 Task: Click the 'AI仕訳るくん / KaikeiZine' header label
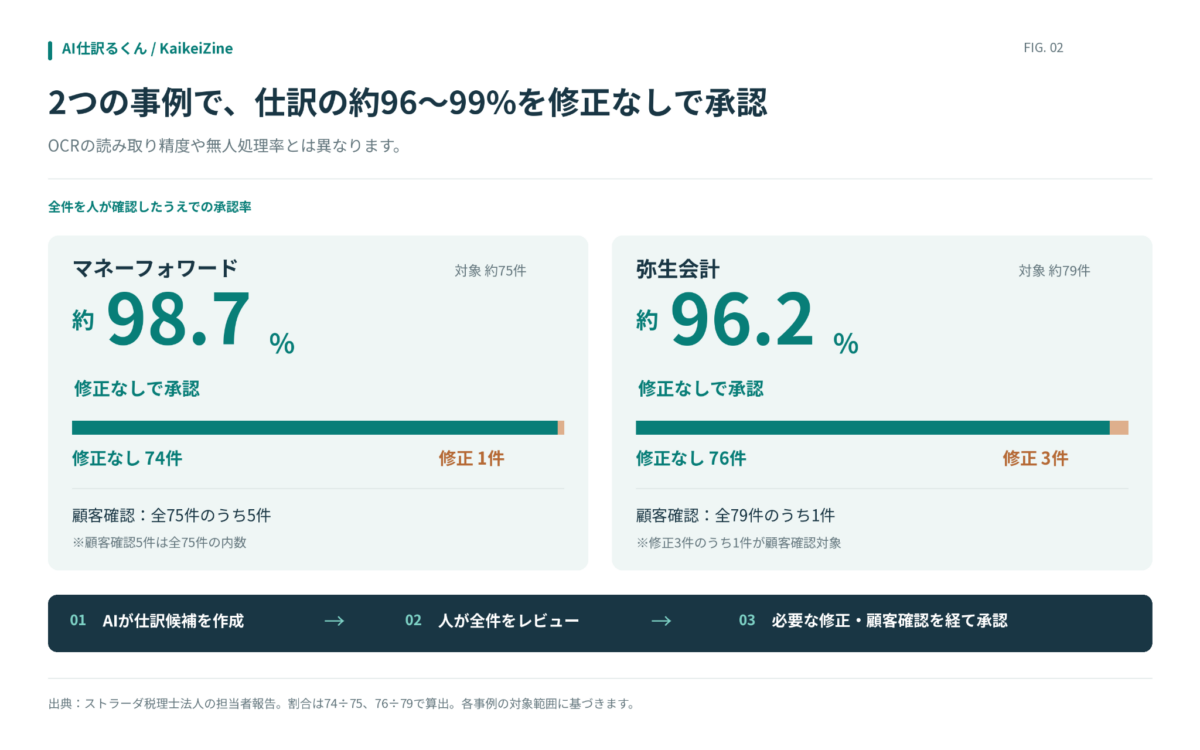147,48
